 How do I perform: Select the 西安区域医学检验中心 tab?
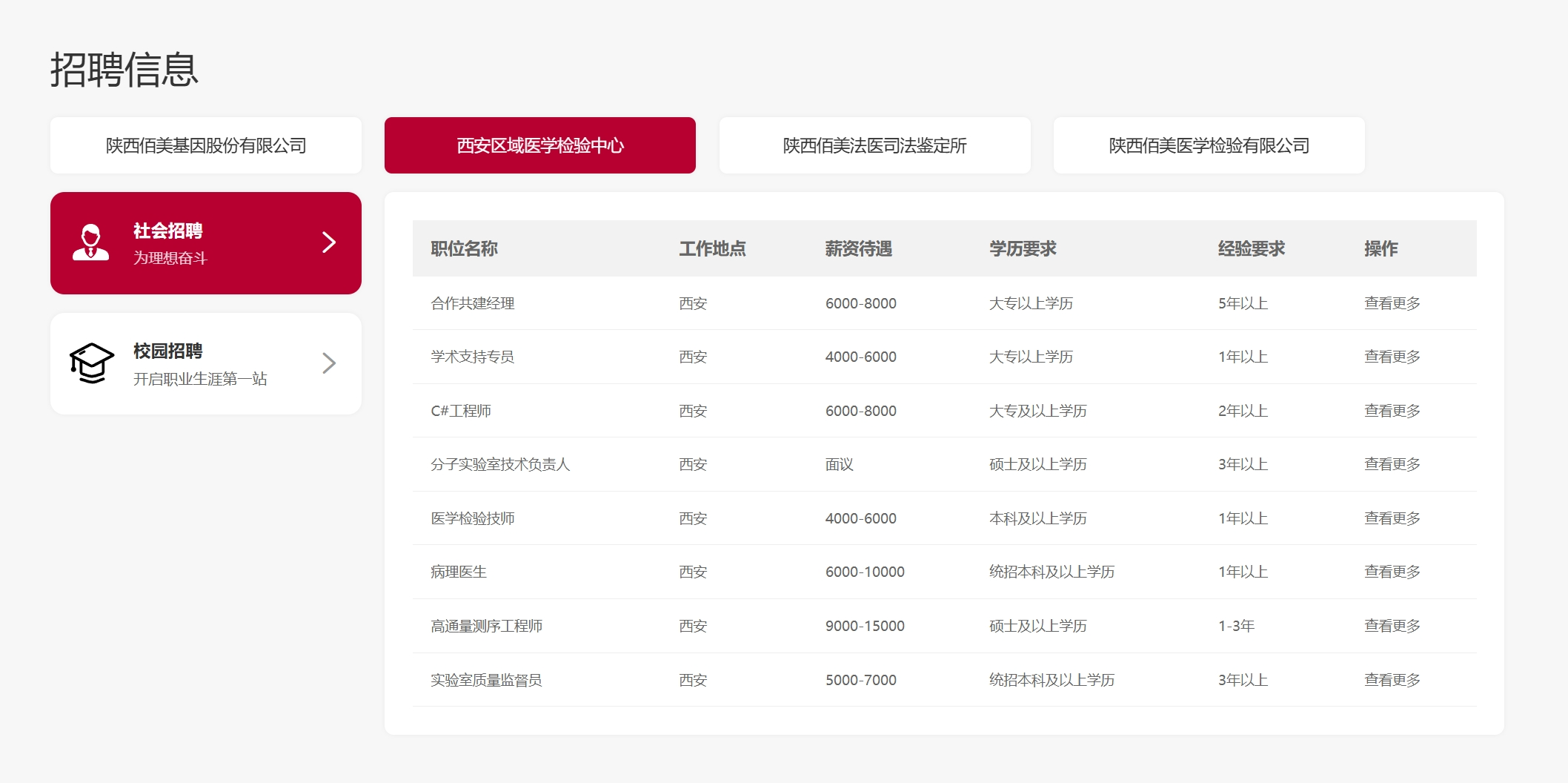(x=540, y=145)
